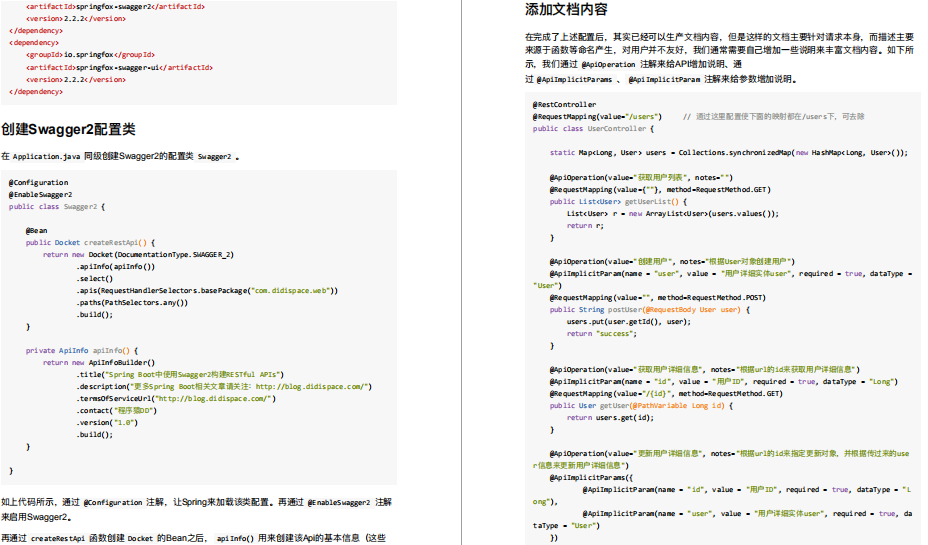Click the "@EnableSwagger2" line in the code block

(x=40, y=195)
